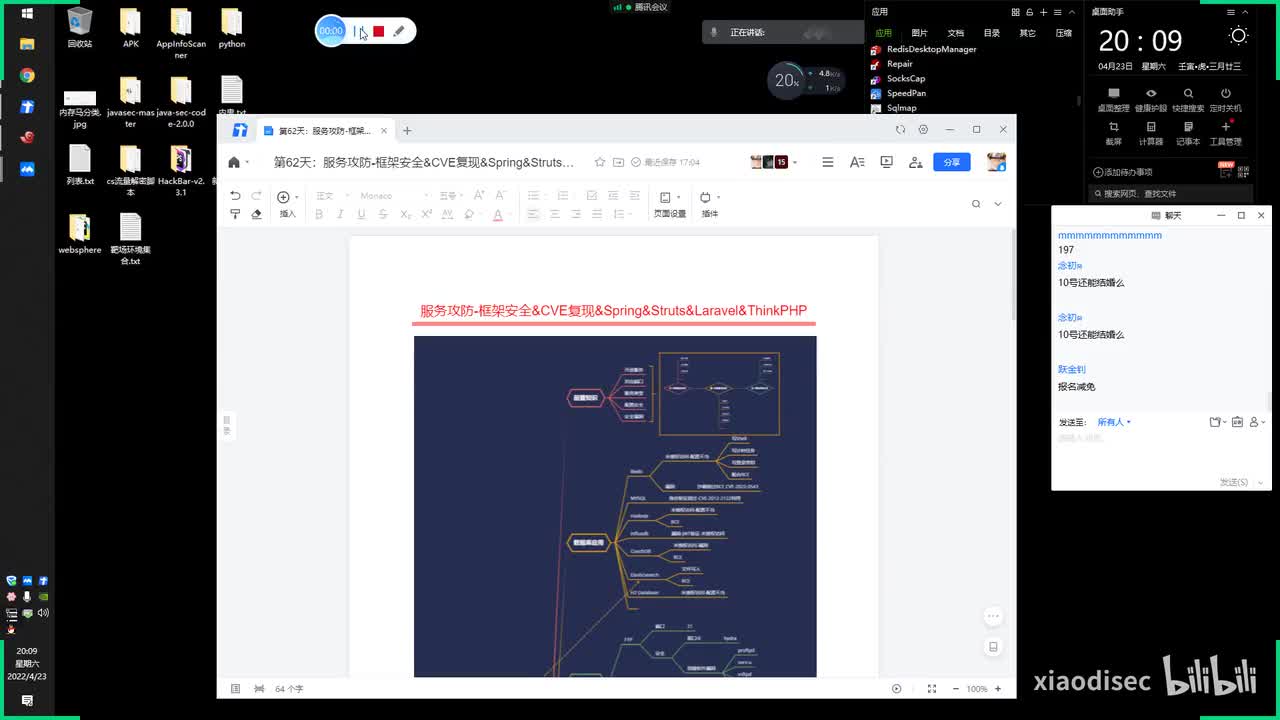Star the document as favorite
Image resolution: width=1280 pixels, height=720 pixels.
(x=600, y=162)
